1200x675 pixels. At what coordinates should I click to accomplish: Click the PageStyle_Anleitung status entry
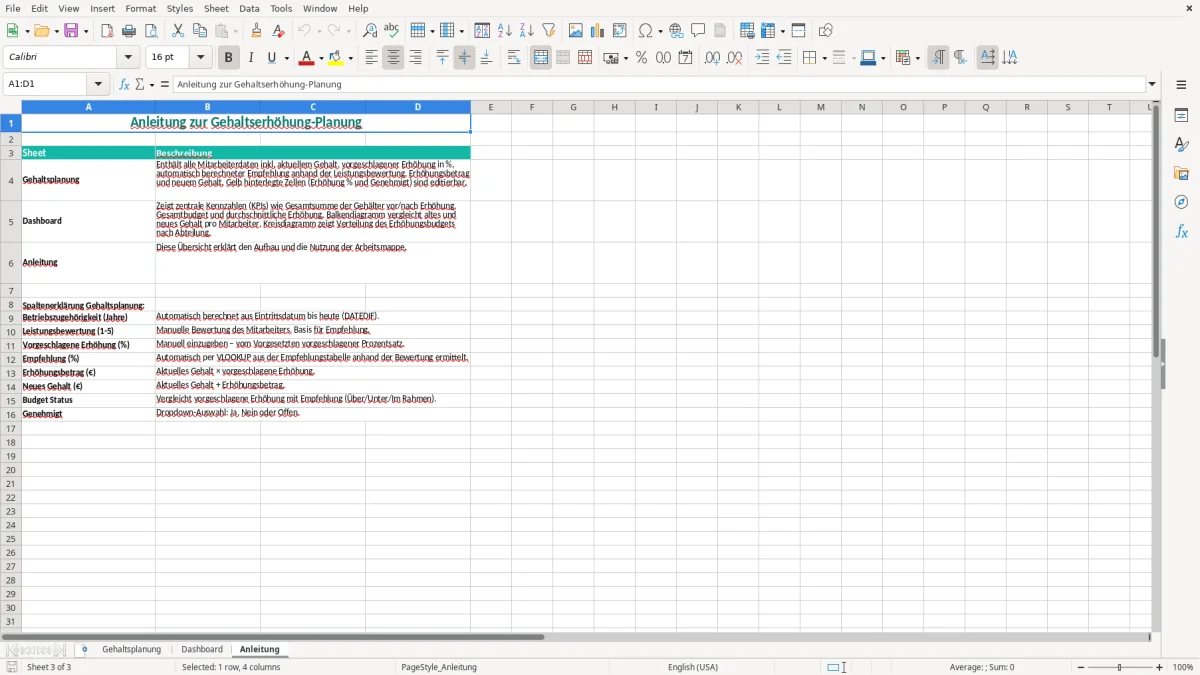point(439,667)
